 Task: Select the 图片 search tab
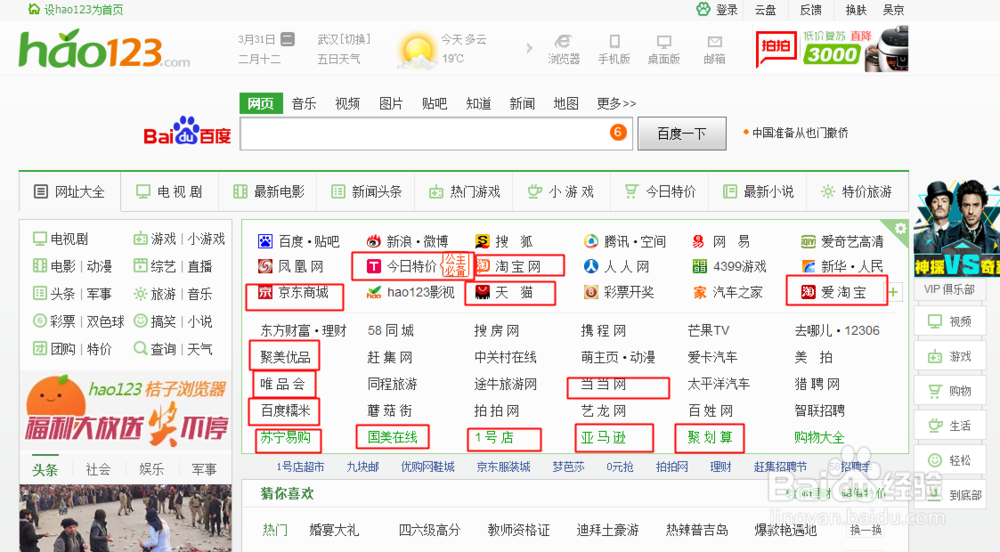pos(391,103)
